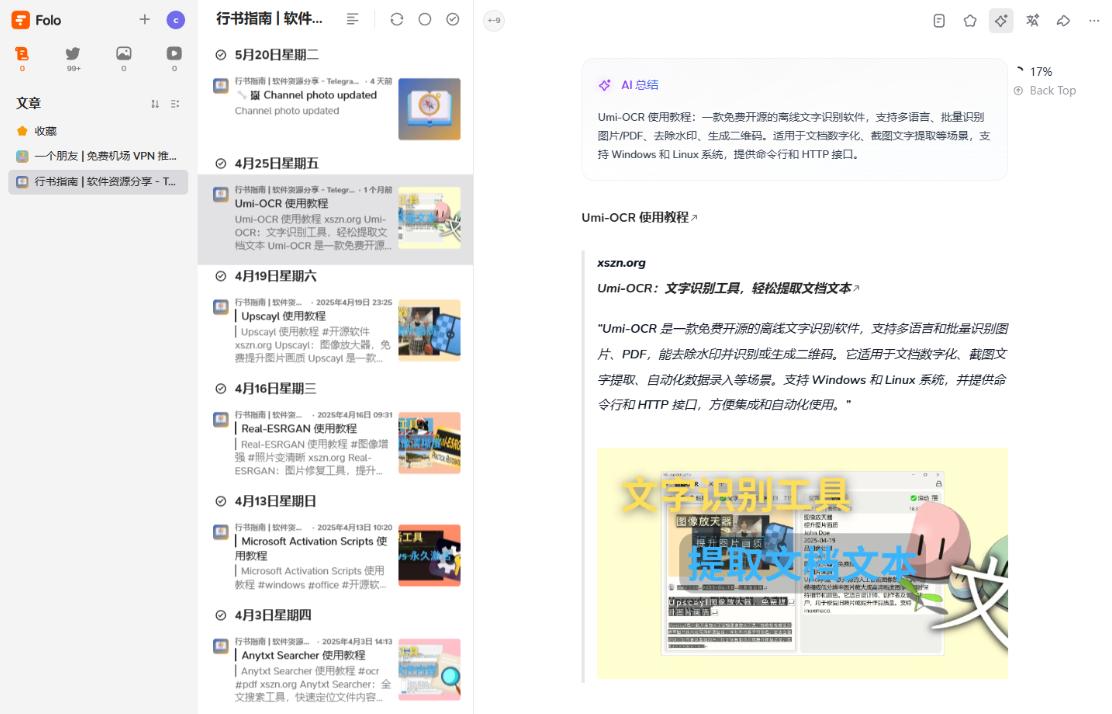Screen dimensions: 1112x714
Task: Toggle unread-only circle filter
Action: pyautogui.click(x=425, y=18)
